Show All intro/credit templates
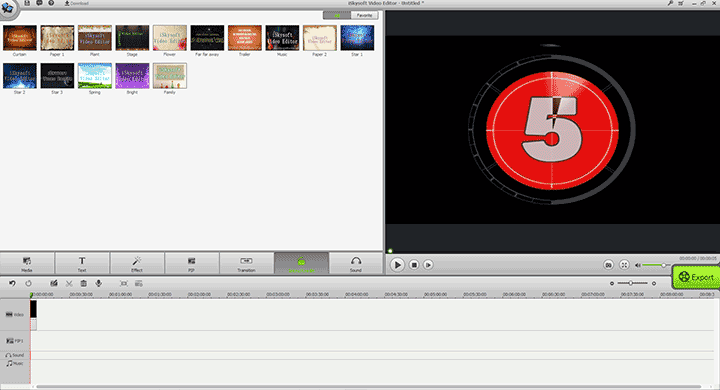This screenshot has height=390, width=720. coord(337,16)
